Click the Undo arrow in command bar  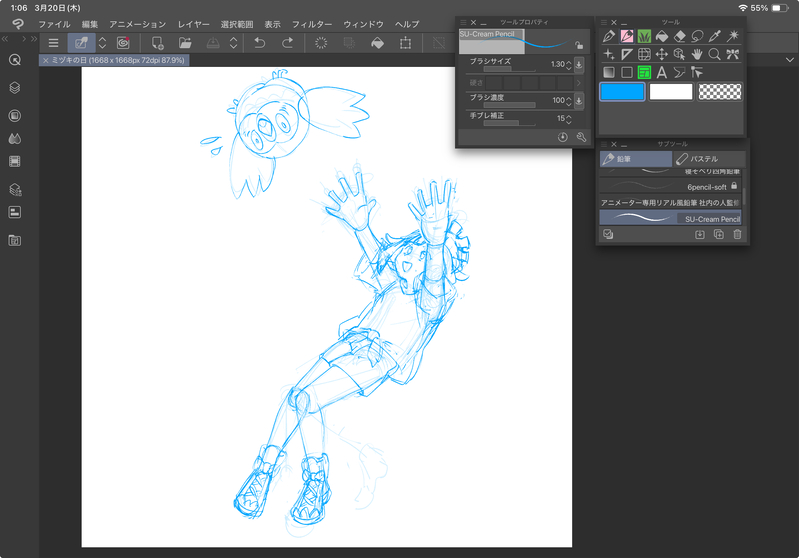pyautogui.click(x=260, y=43)
